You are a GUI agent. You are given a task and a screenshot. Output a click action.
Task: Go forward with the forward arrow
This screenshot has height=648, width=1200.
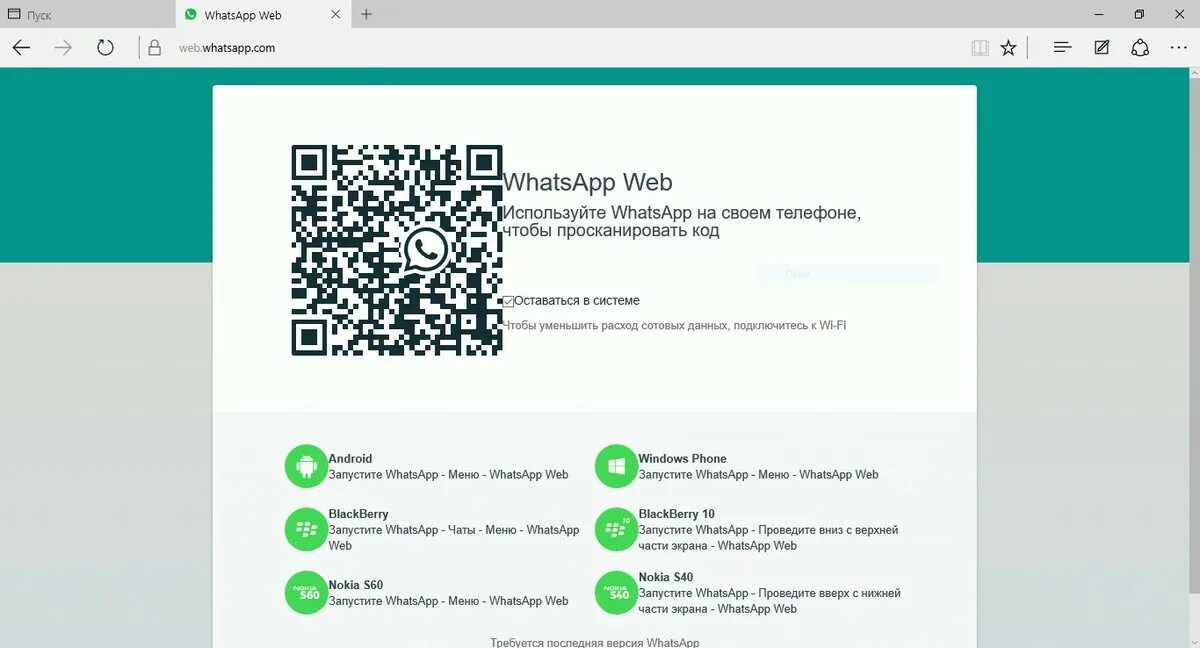click(63, 47)
